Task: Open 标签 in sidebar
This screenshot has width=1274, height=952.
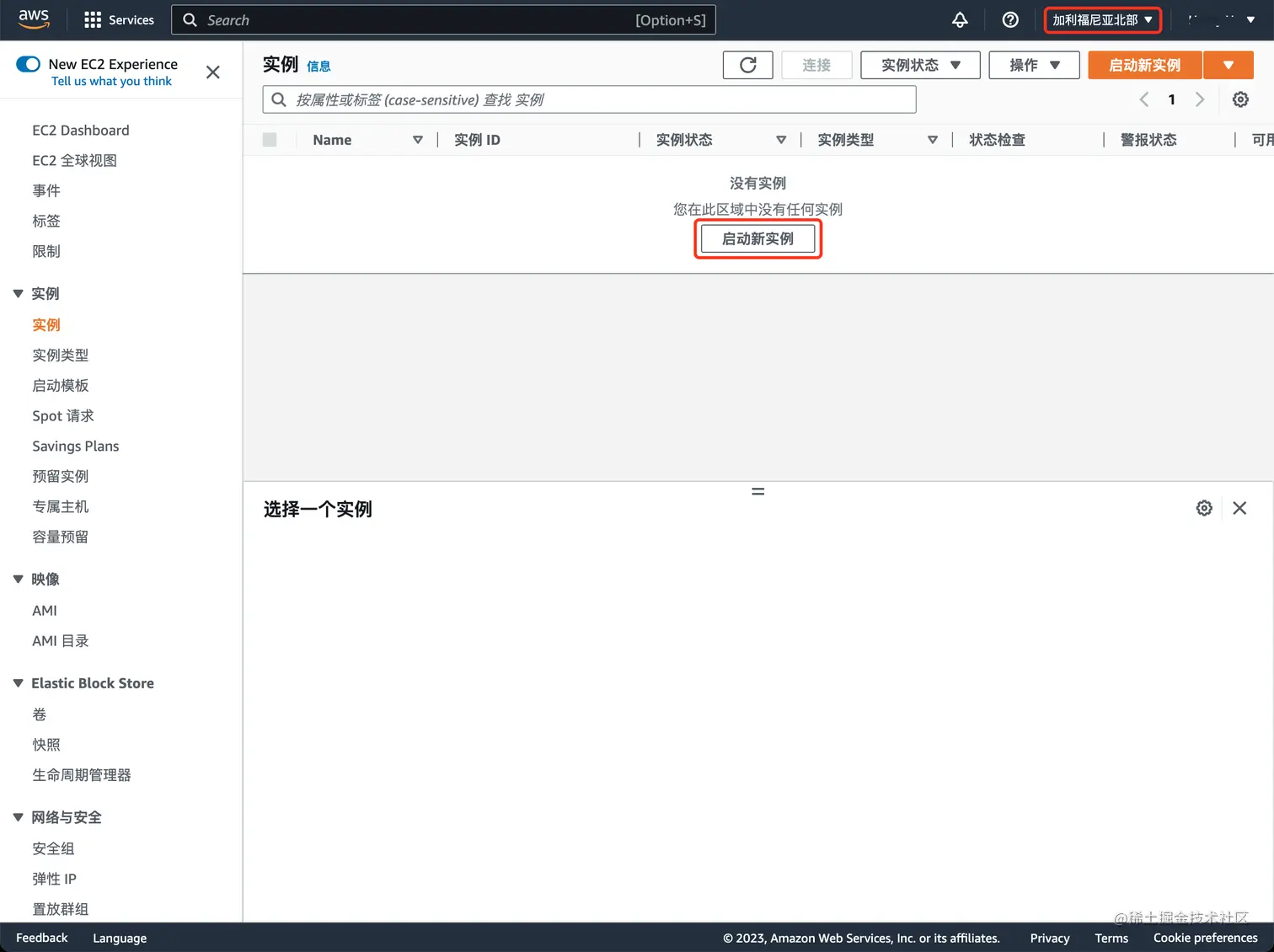Action: (46, 222)
